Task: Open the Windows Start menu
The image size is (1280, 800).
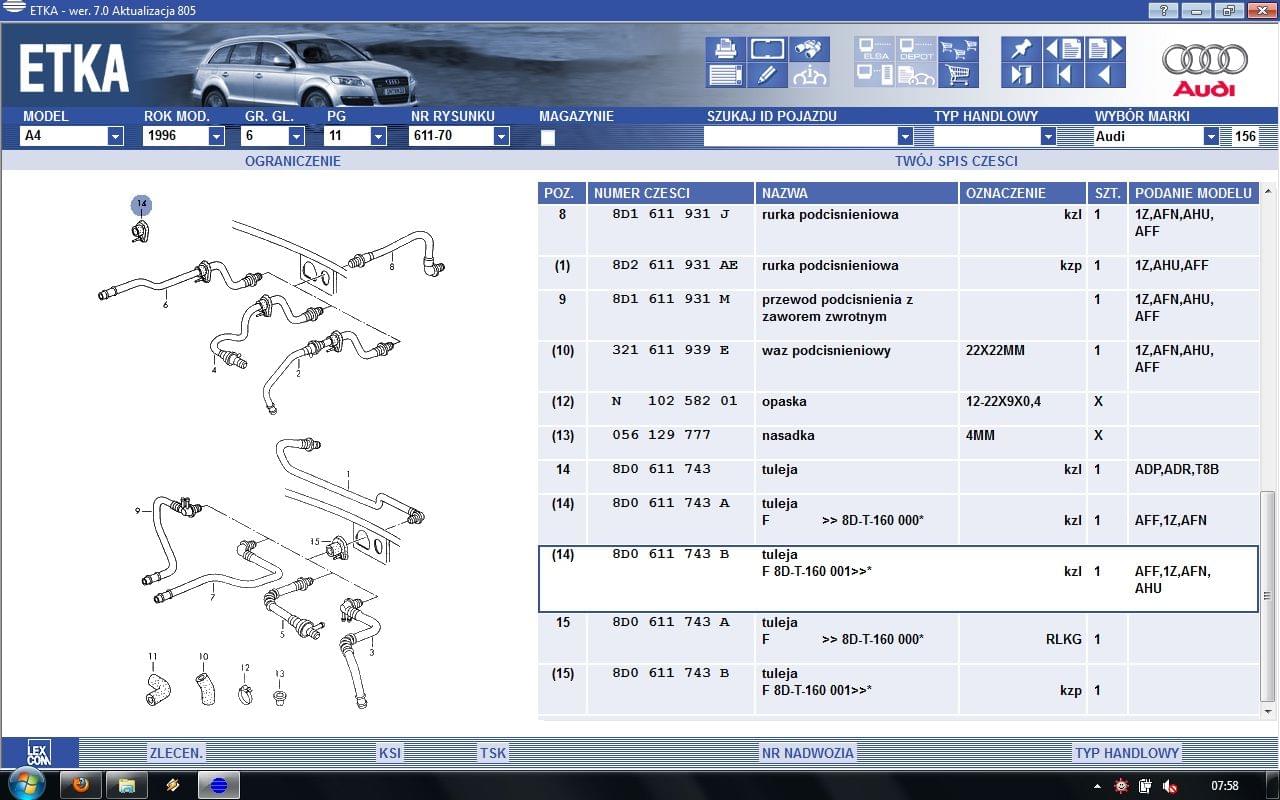Action: coord(25,784)
